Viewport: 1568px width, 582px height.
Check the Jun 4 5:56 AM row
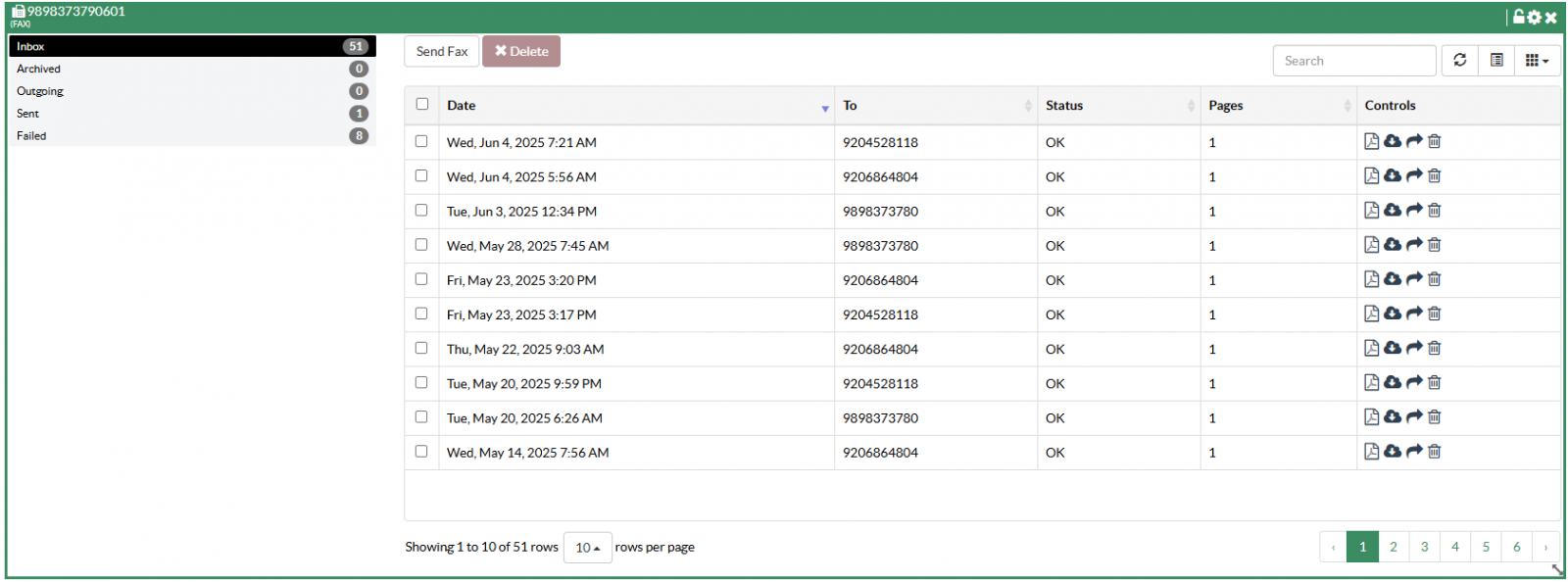[421, 175]
